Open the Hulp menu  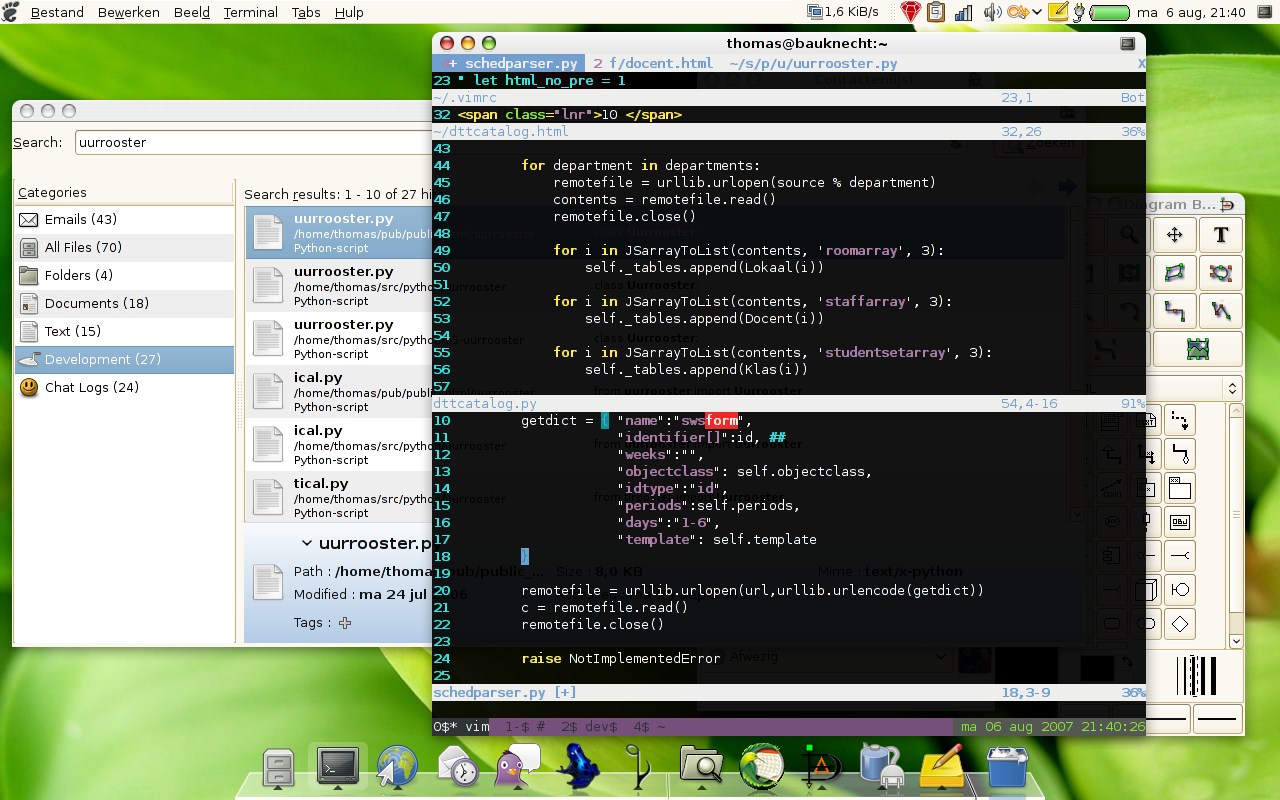[349, 12]
